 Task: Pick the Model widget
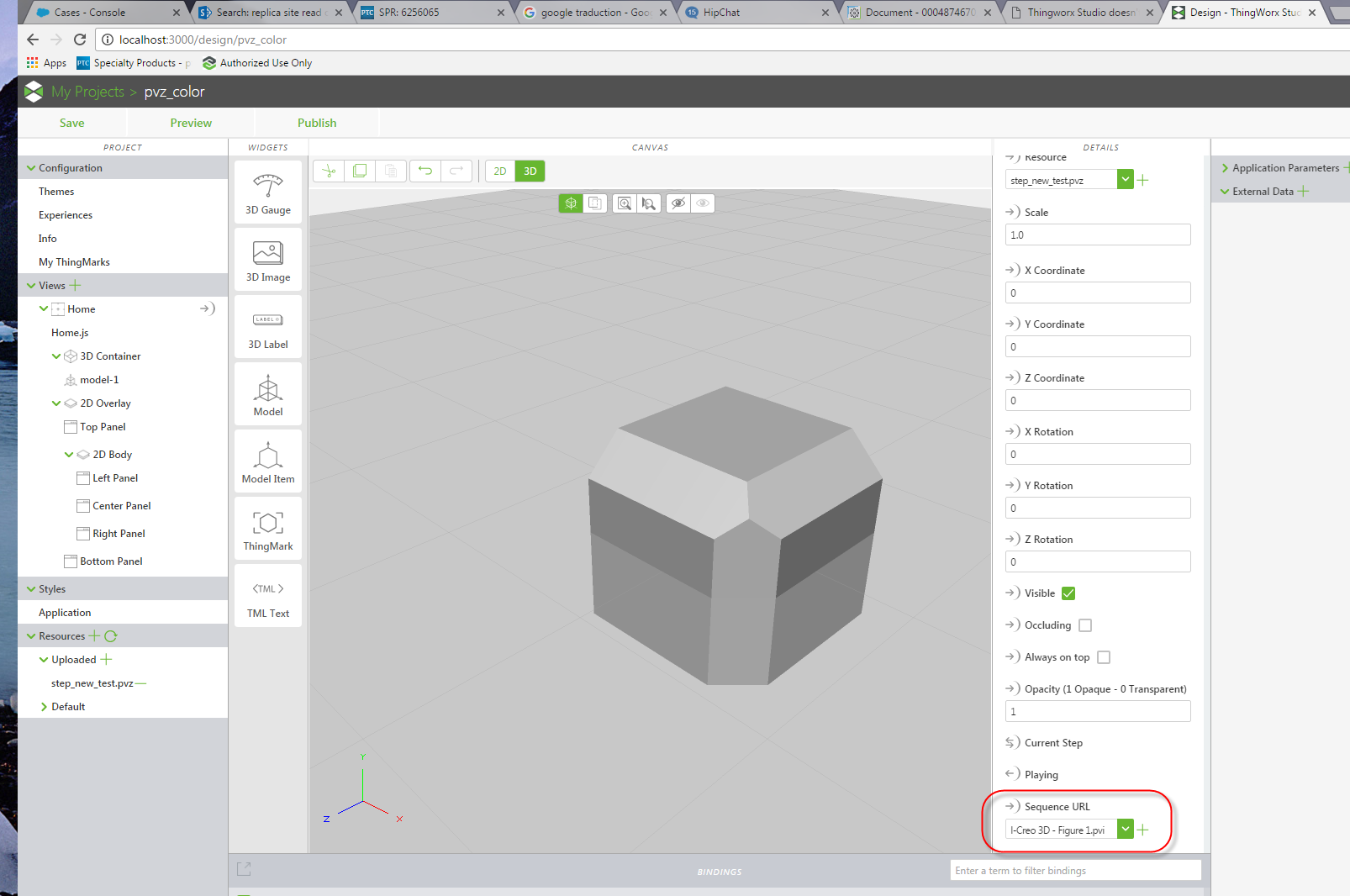coord(268,395)
